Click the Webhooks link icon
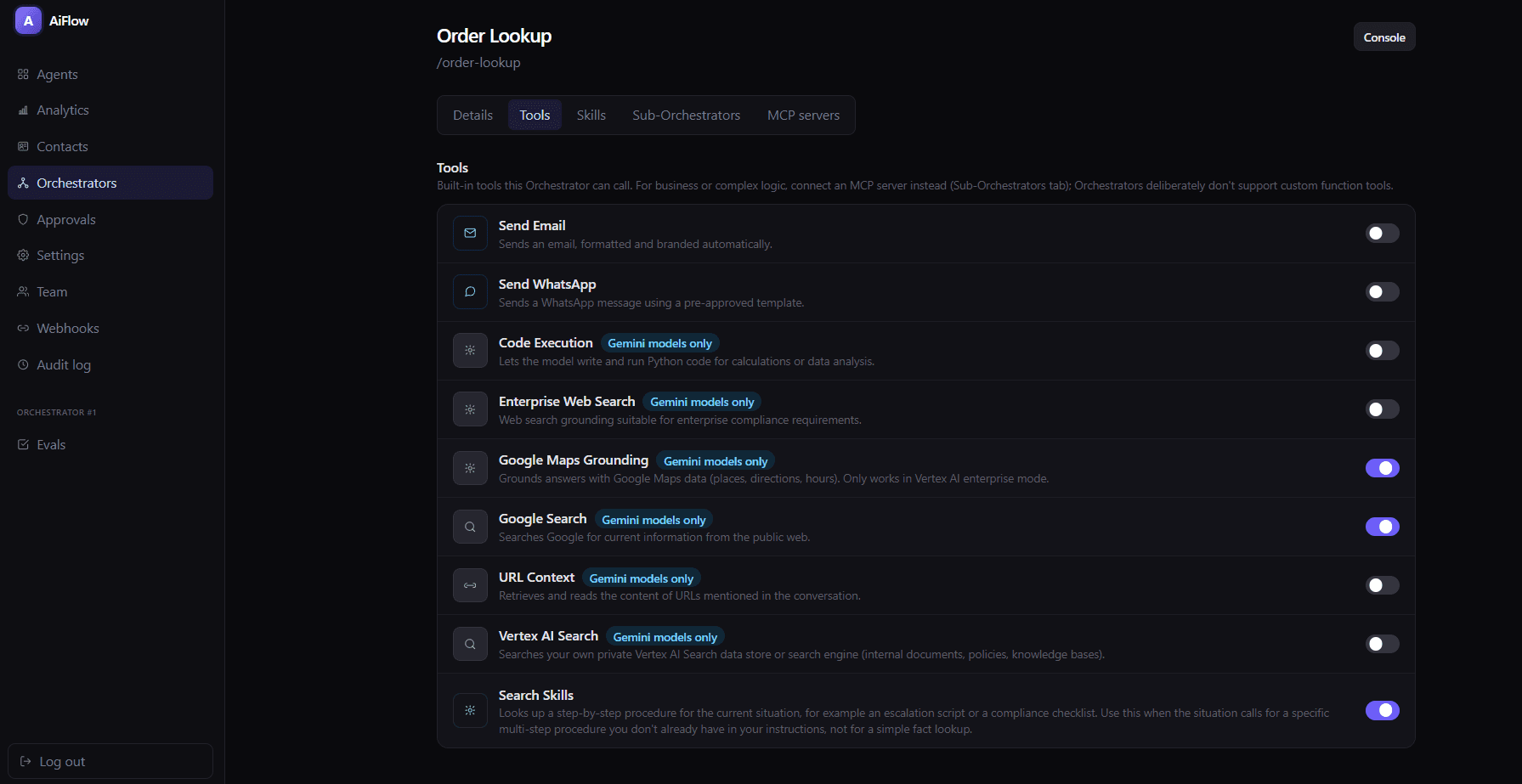 tap(23, 328)
